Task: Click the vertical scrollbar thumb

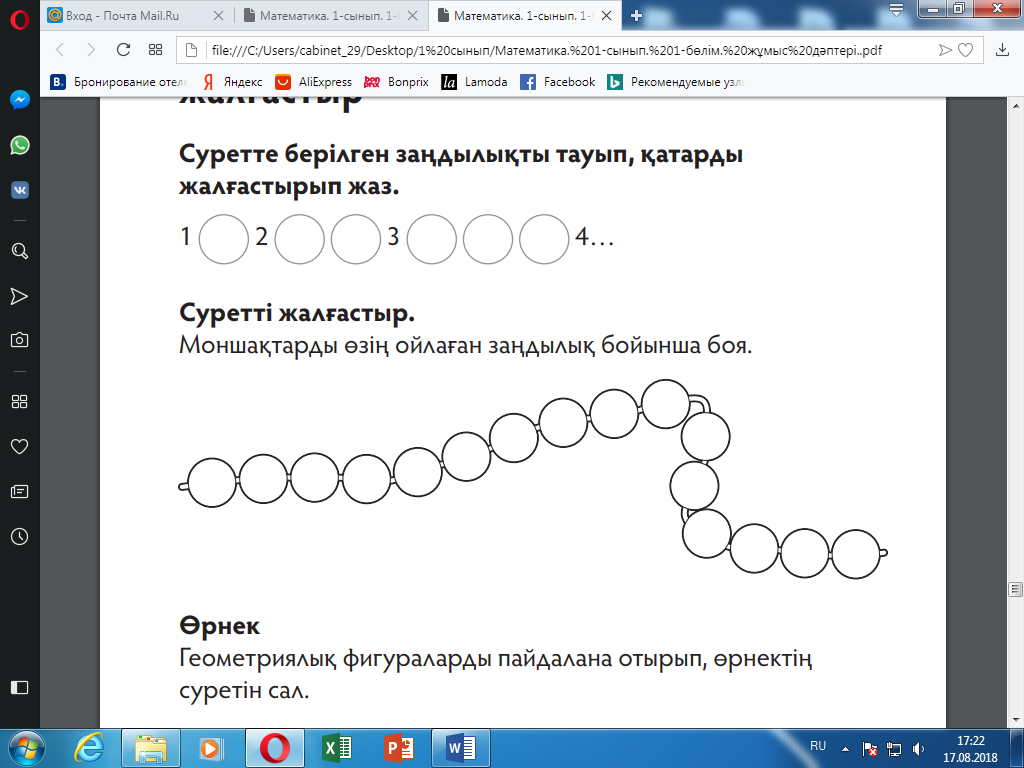Action: coord(1016,589)
